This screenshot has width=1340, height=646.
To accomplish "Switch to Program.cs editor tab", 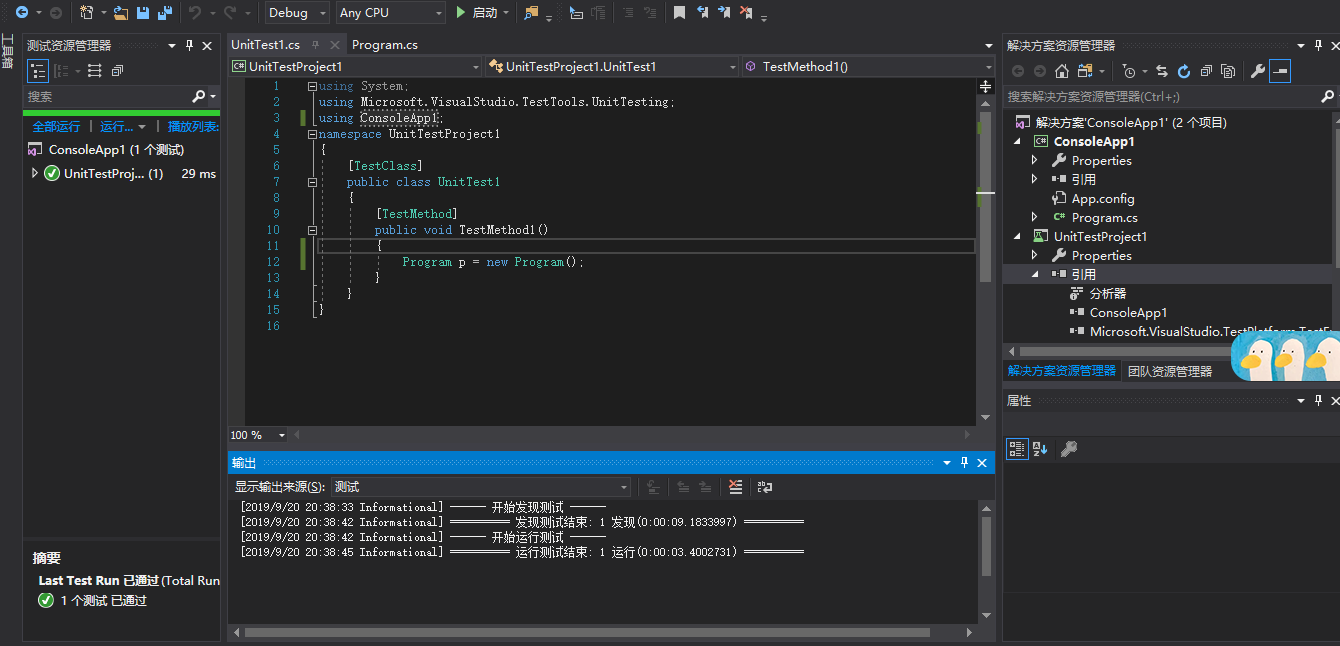I will pos(385,45).
